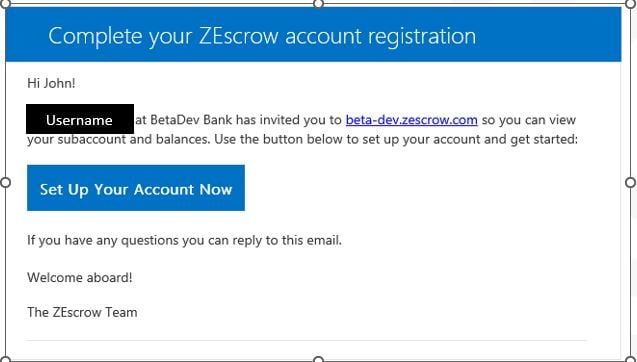This screenshot has height=362, width=637.
Task: Click the Welcome aboard! line
Action: pos(80,277)
